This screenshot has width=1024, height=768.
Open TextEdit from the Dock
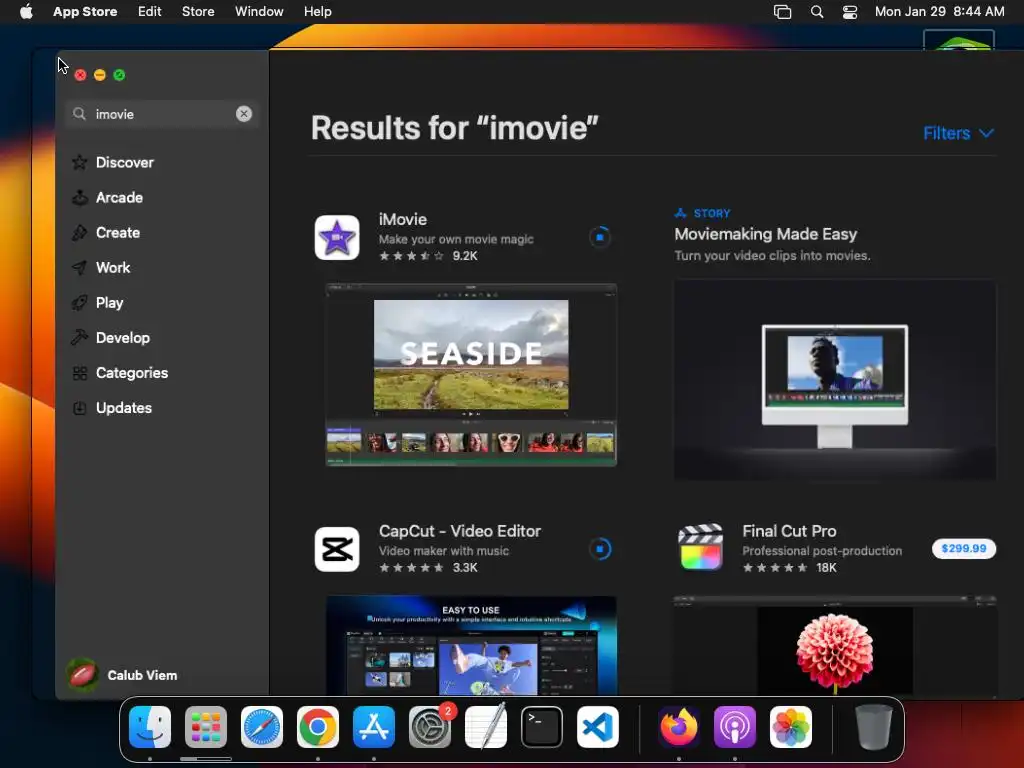pyautogui.click(x=486, y=727)
